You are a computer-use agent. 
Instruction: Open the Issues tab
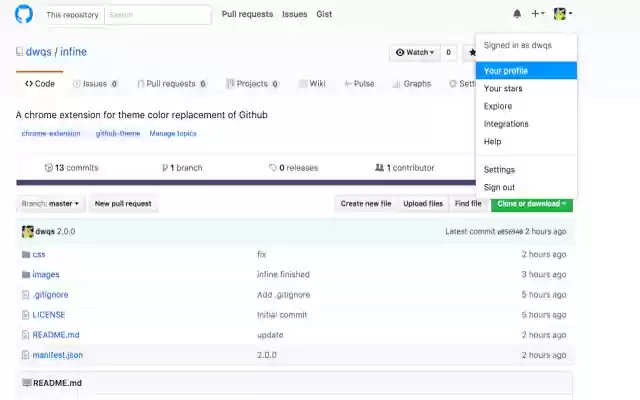coord(95,84)
